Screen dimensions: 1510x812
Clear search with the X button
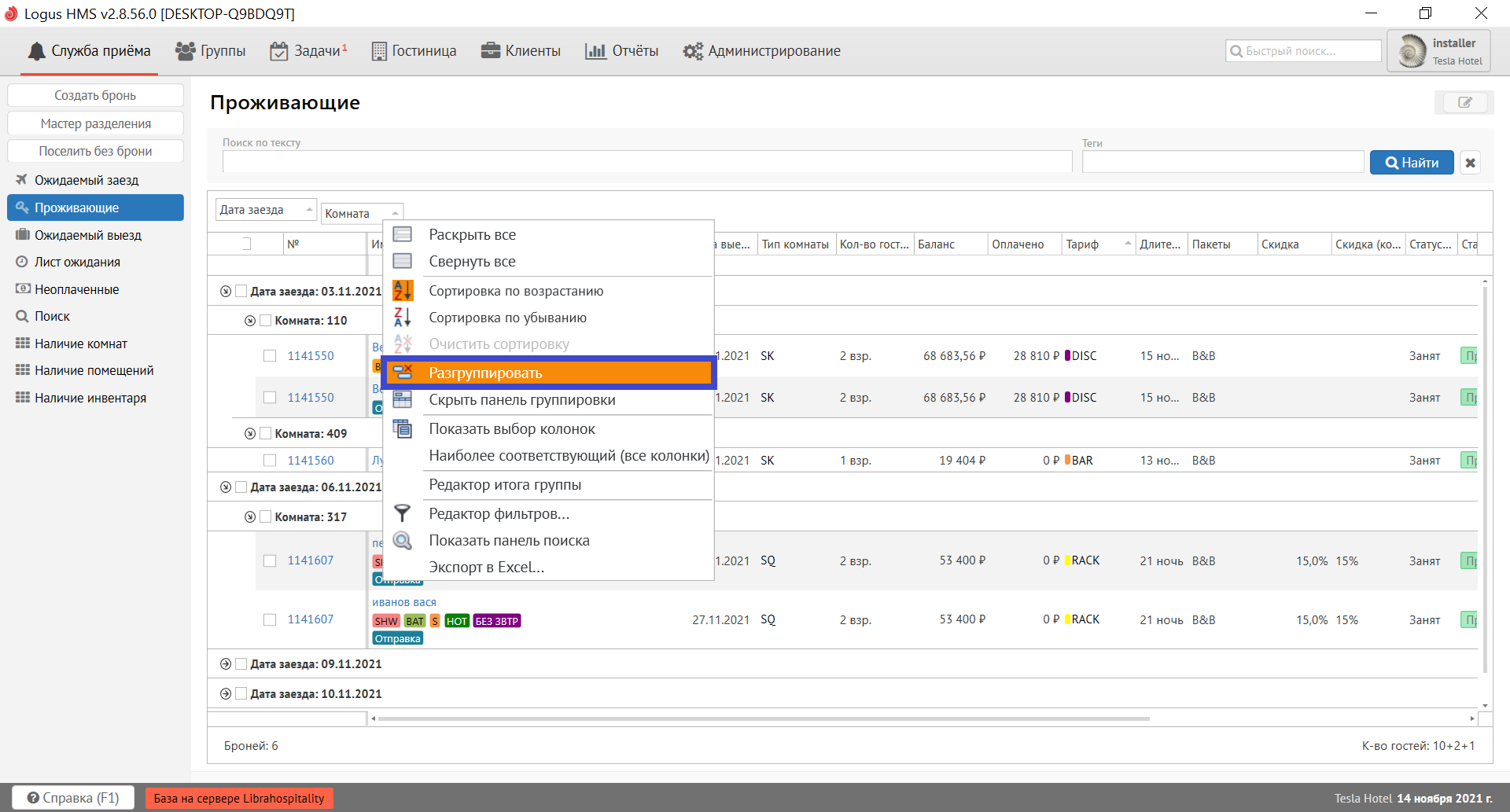point(1470,163)
